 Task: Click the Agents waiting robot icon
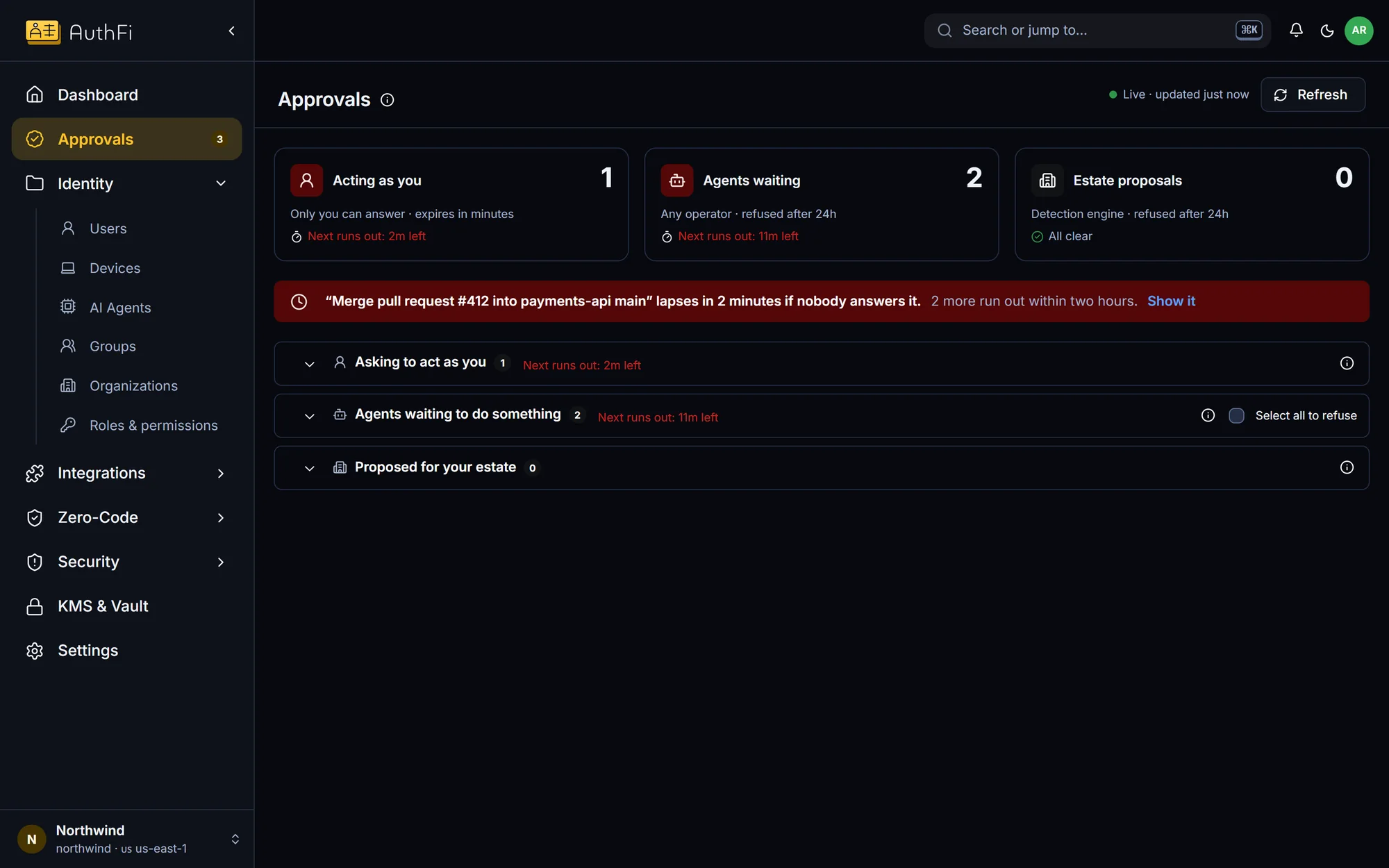pos(677,181)
